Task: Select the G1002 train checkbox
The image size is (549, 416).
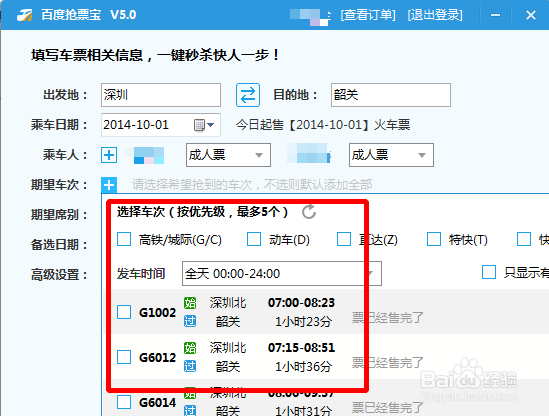Action: [124, 312]
